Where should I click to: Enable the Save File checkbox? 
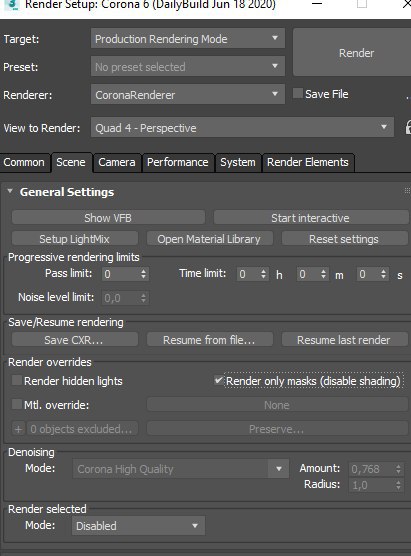click(x=298, y=94)
